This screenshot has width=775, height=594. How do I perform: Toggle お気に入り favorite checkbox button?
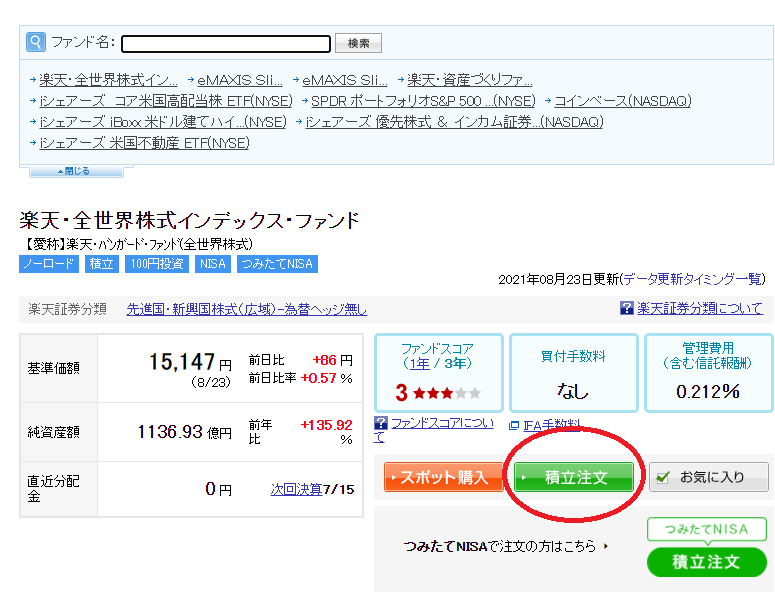tap(709, 477)
